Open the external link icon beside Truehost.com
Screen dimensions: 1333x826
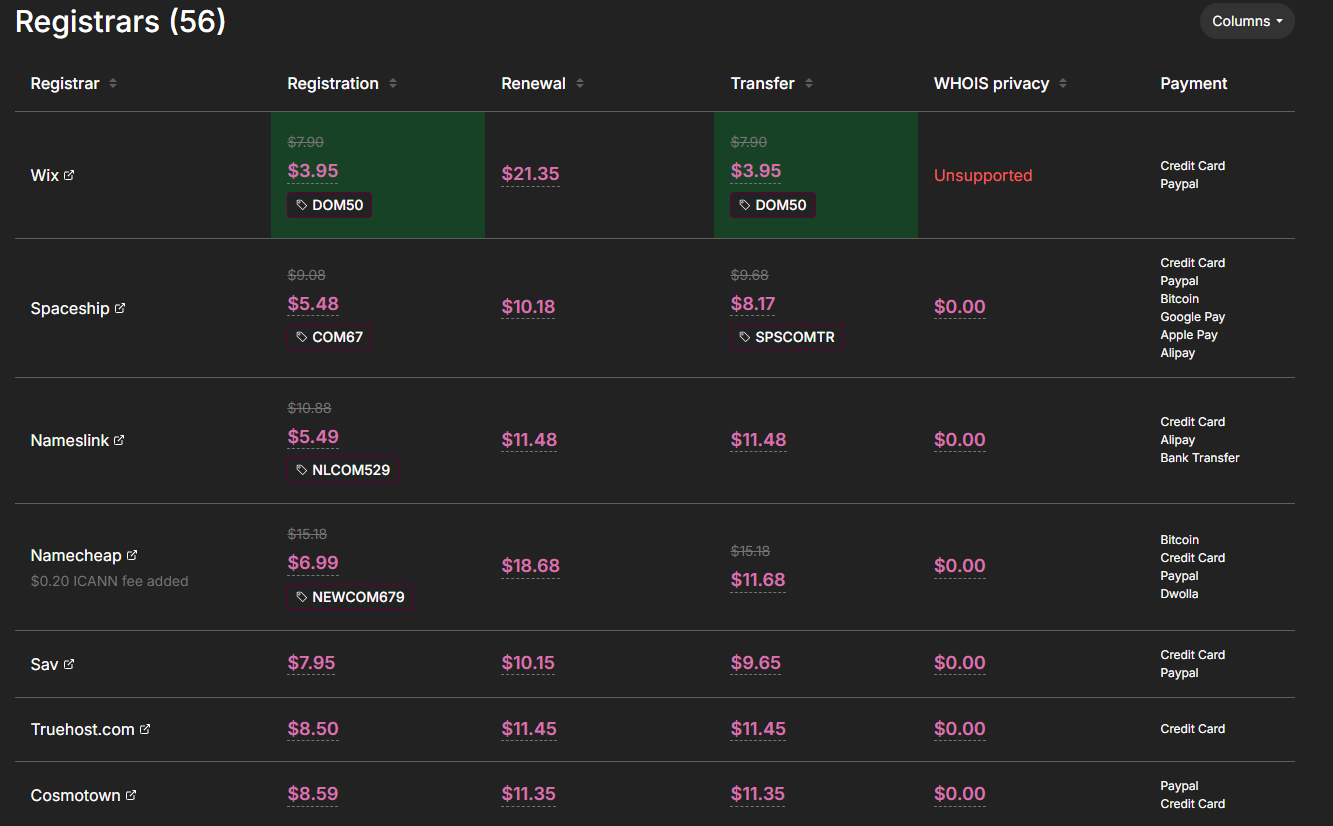145,729
